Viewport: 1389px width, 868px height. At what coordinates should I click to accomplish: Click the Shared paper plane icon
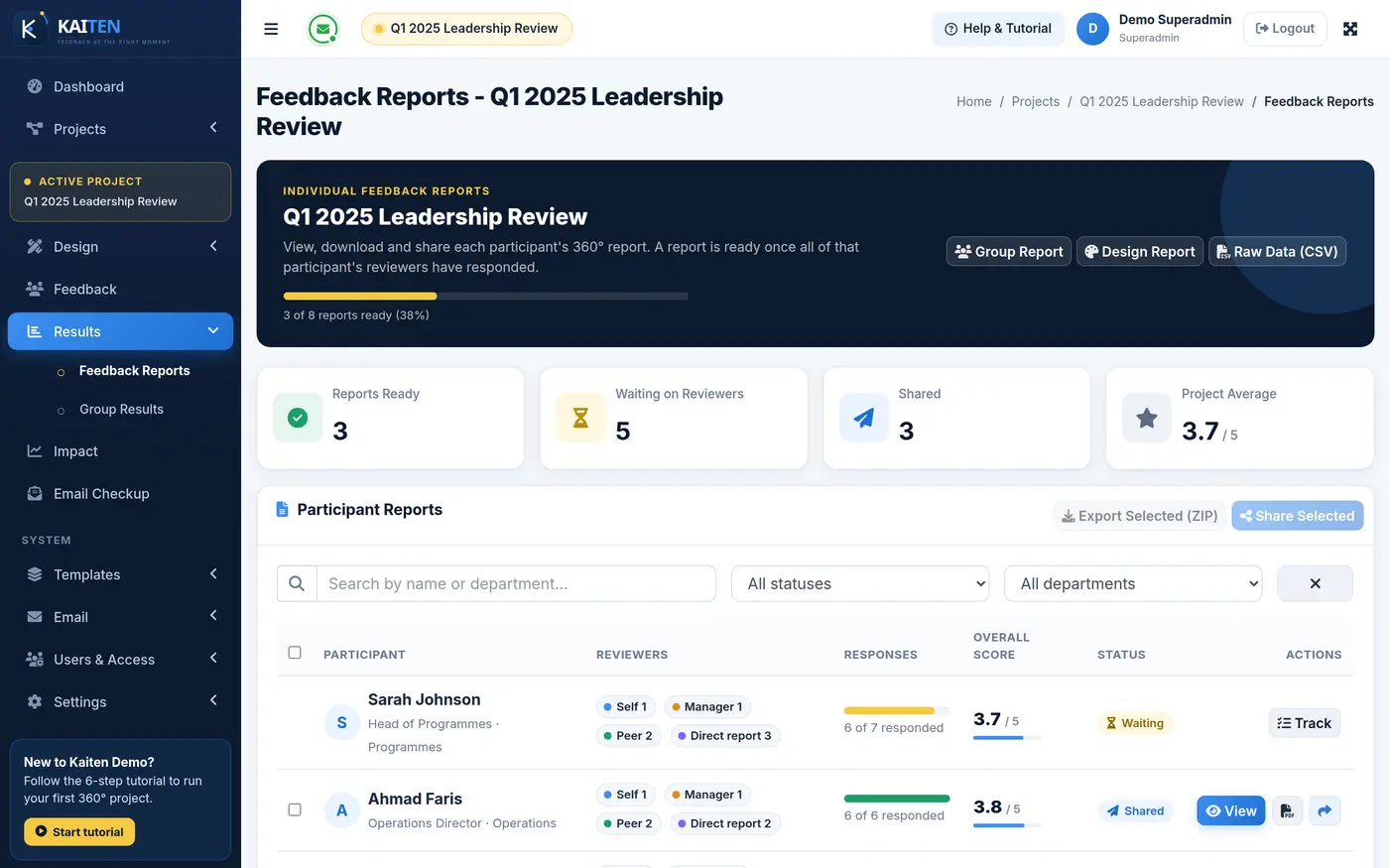point(864,418)
